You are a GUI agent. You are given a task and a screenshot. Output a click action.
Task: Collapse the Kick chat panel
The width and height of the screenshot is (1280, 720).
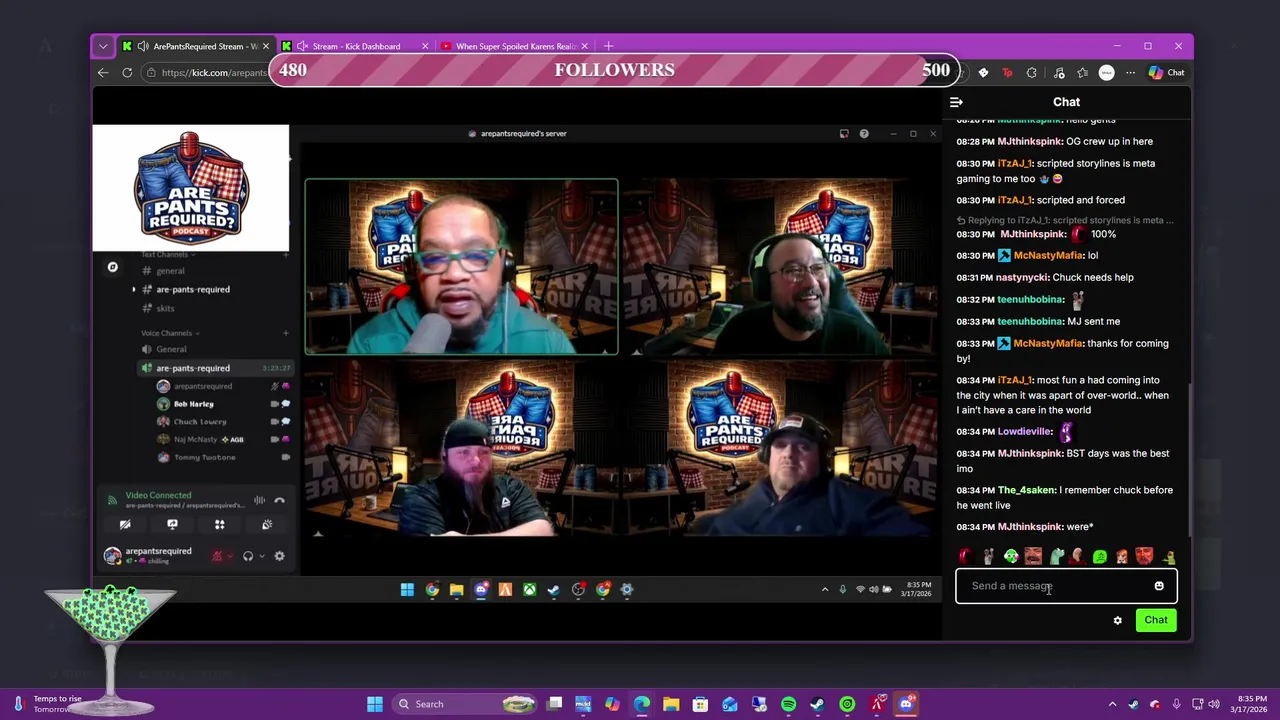(956, 102)
